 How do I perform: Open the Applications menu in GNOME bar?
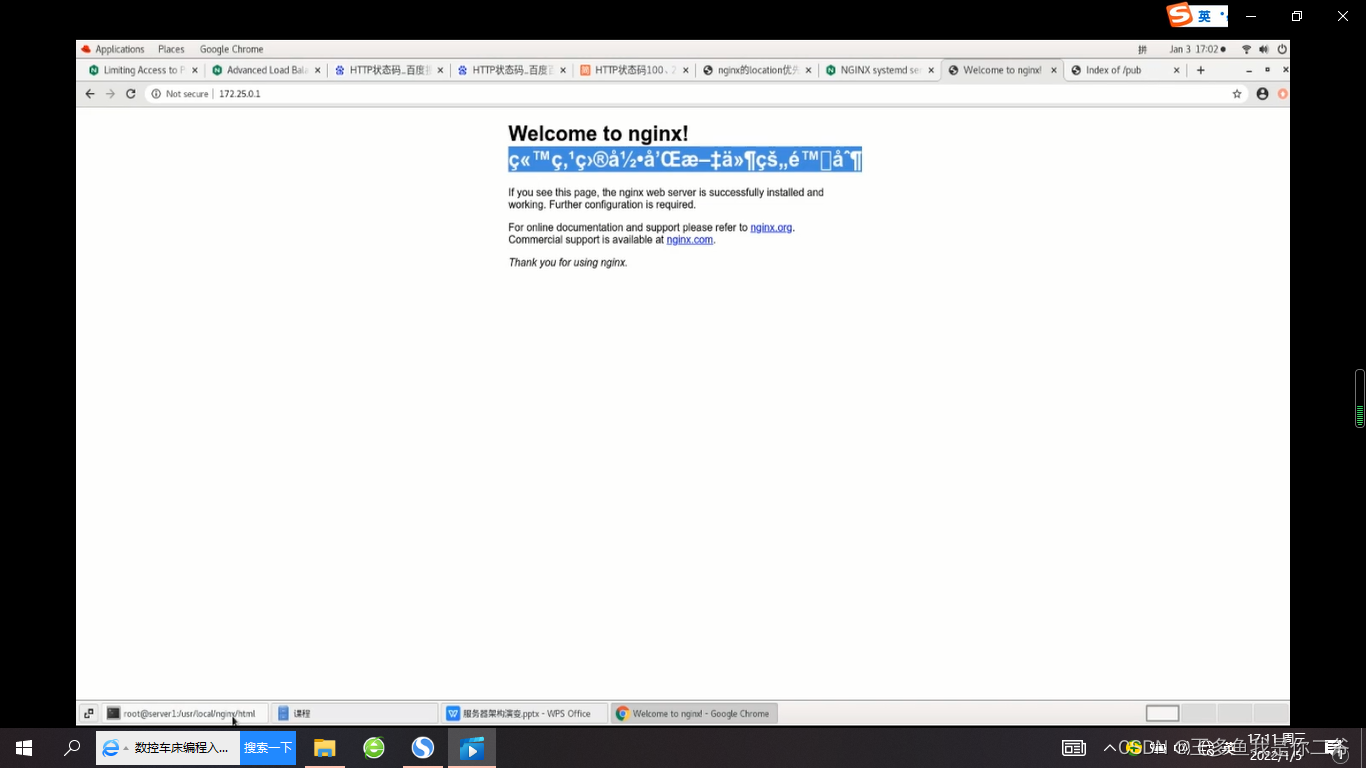coord(113,49)
